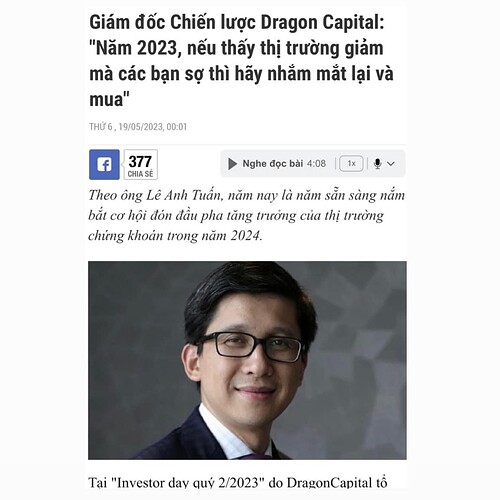Click the portrait photo of the director

[x=247, y=360]
